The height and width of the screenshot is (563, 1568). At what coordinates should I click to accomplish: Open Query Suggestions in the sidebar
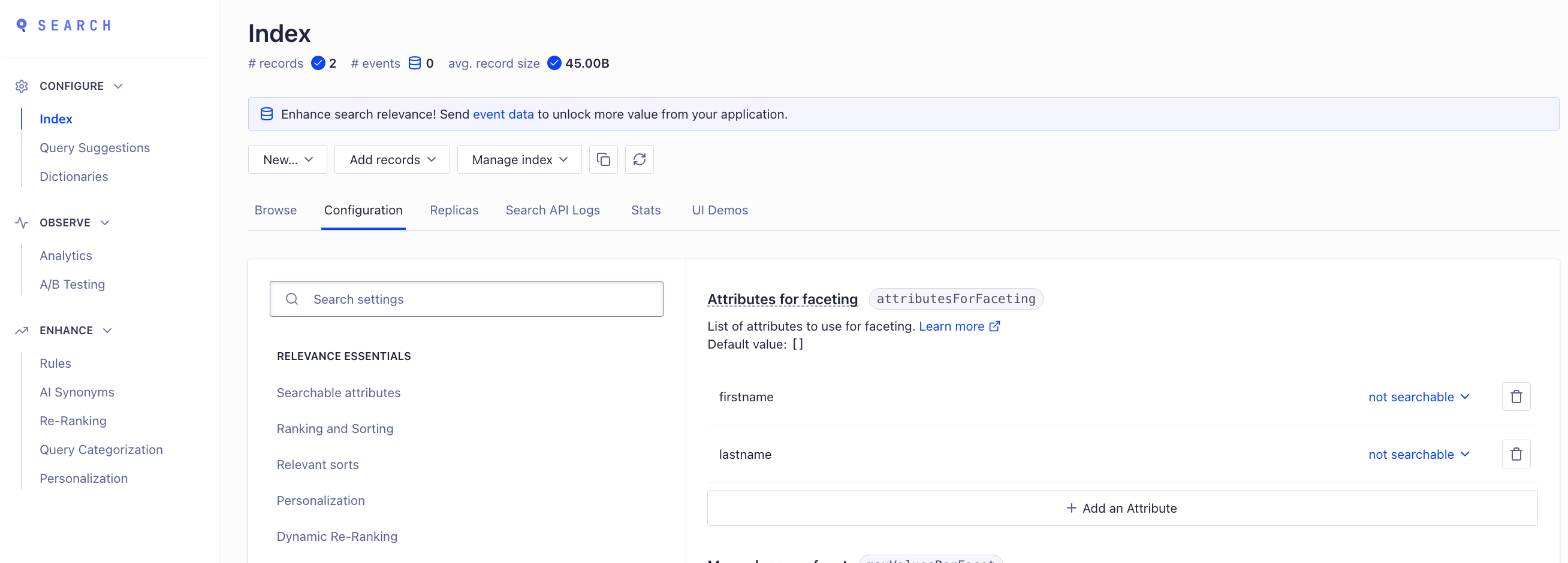94,148
